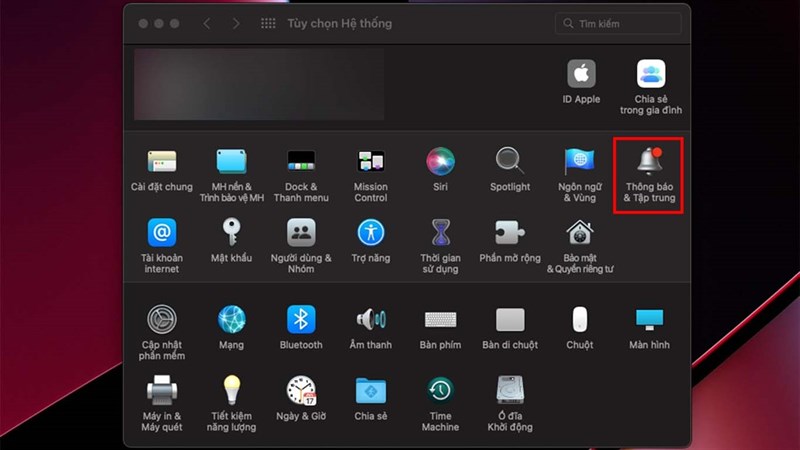
Task: Click the Tìm kiếm search field
Action: click(x=630, y=23)
